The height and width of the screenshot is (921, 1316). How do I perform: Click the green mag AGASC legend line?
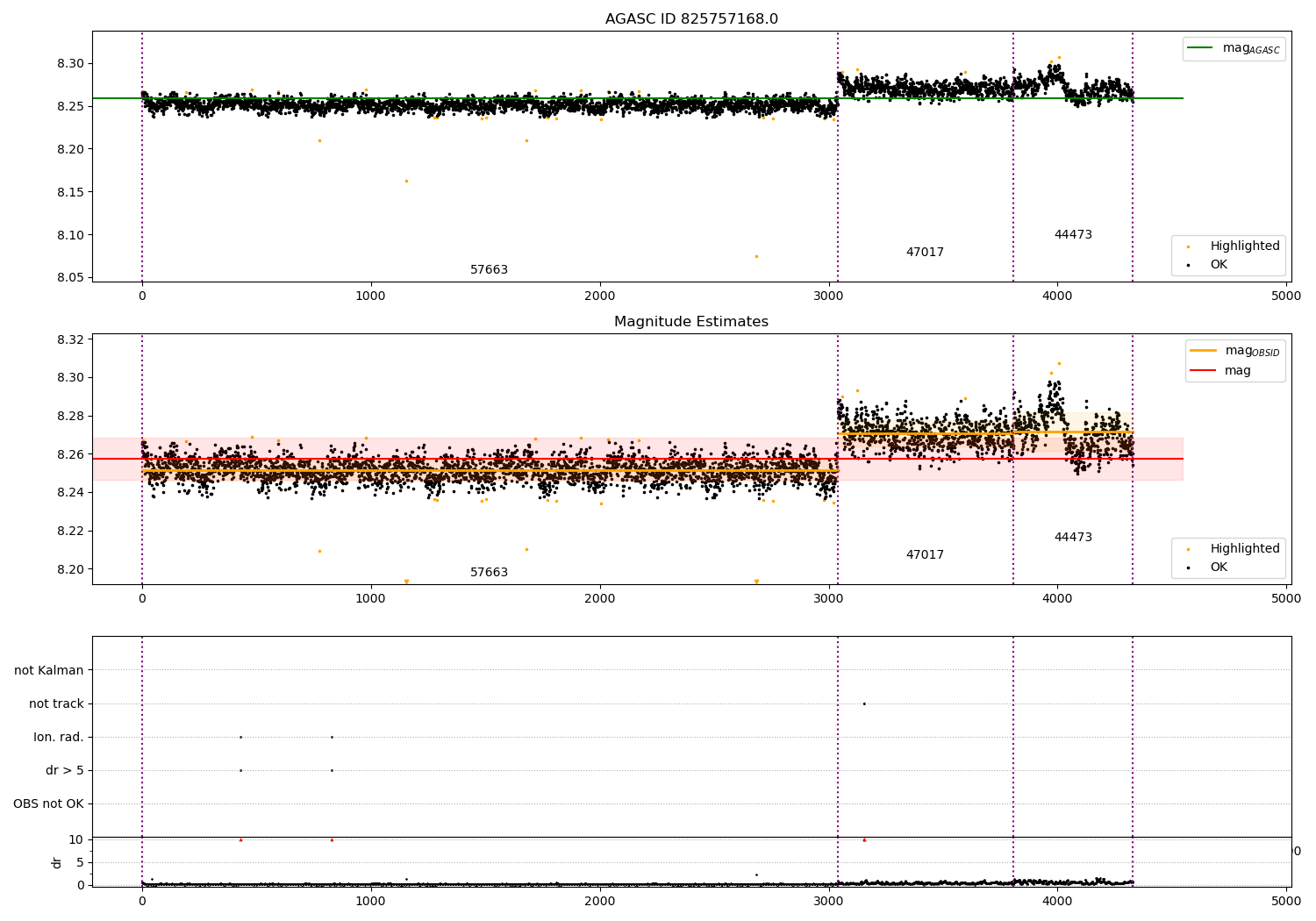point(1200,48)
